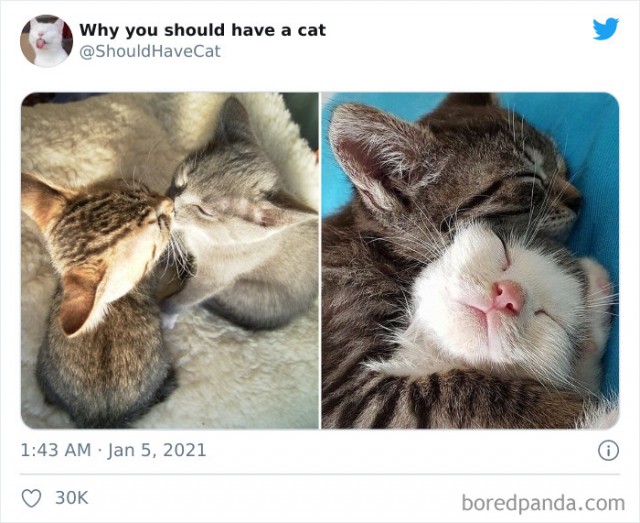
Task: View the 30K likes count
Action: pyautogui.click(x=72, y=498)
